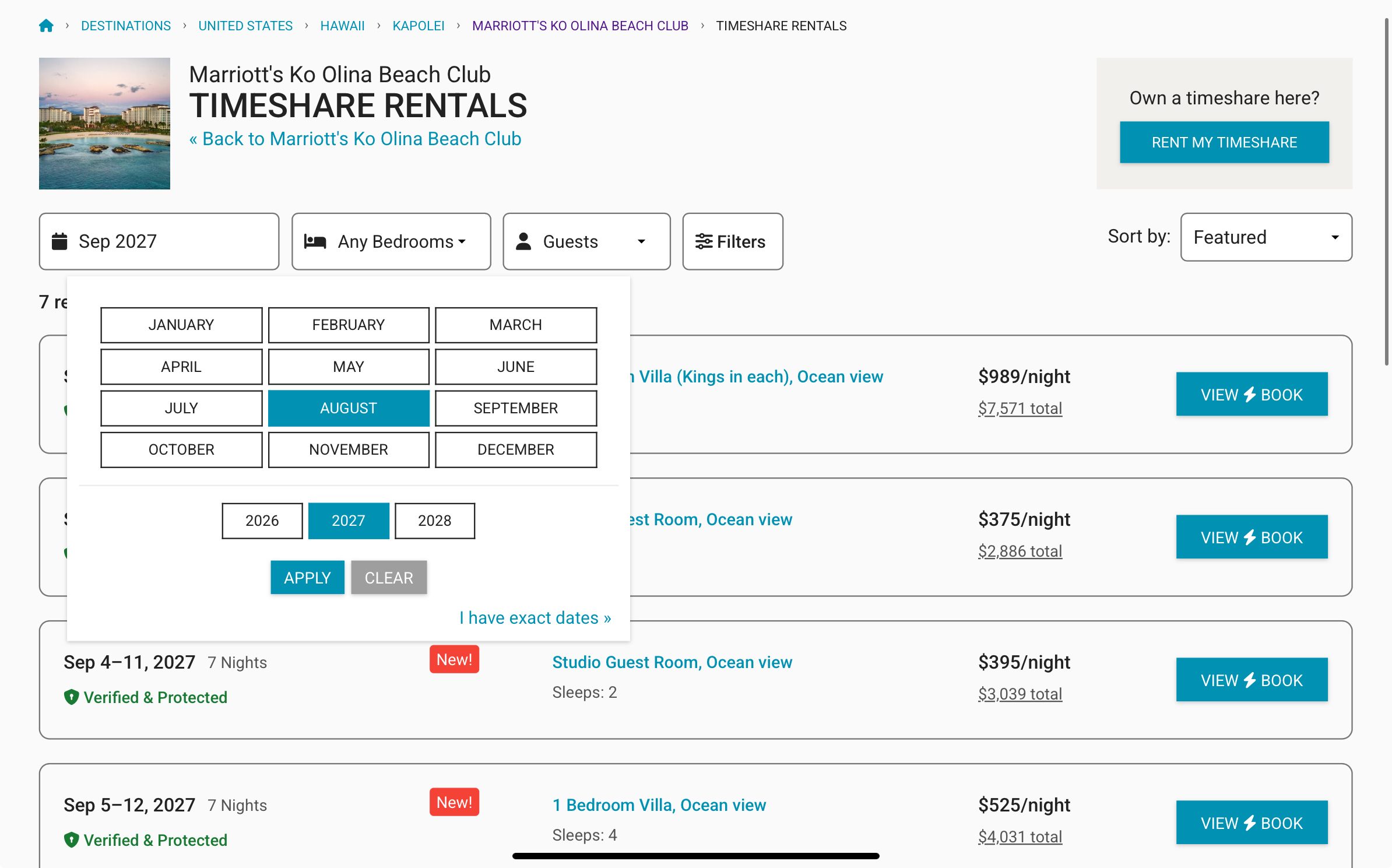1392x868 pixels.
Task: Open the $2,886 total price breakdown
Action: [1020, 551]
